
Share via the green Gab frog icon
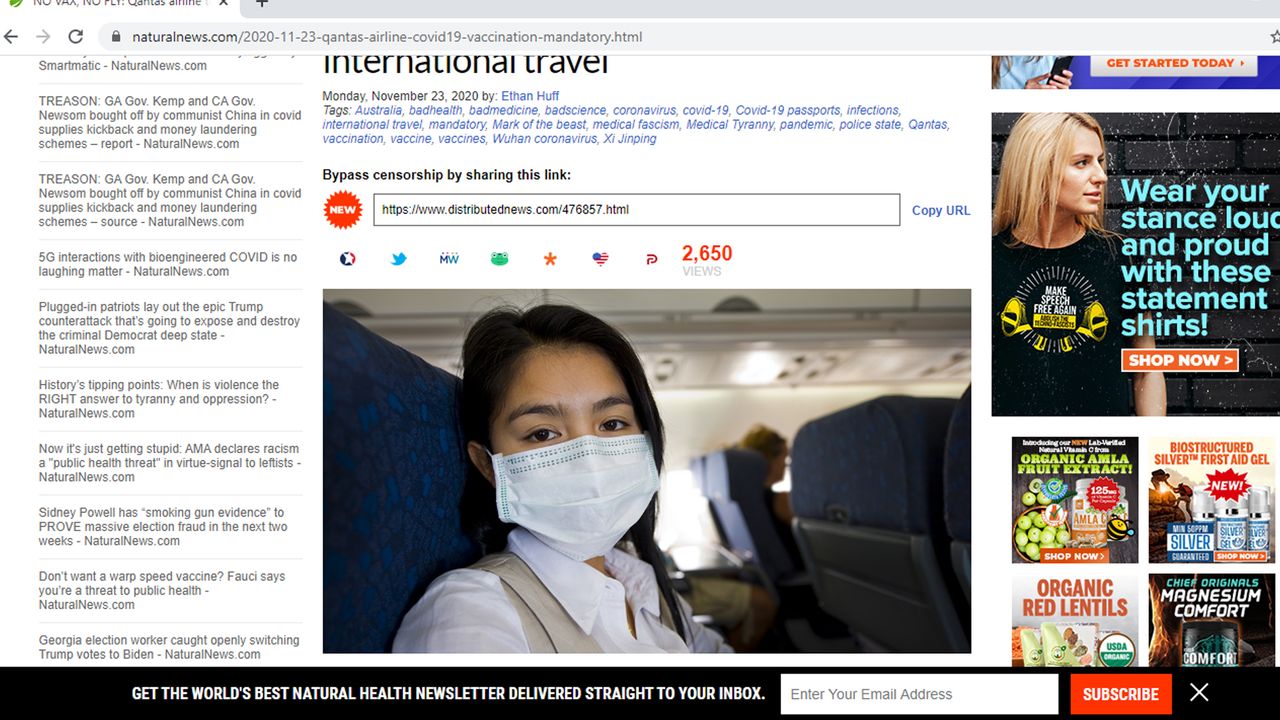[499, 259]
